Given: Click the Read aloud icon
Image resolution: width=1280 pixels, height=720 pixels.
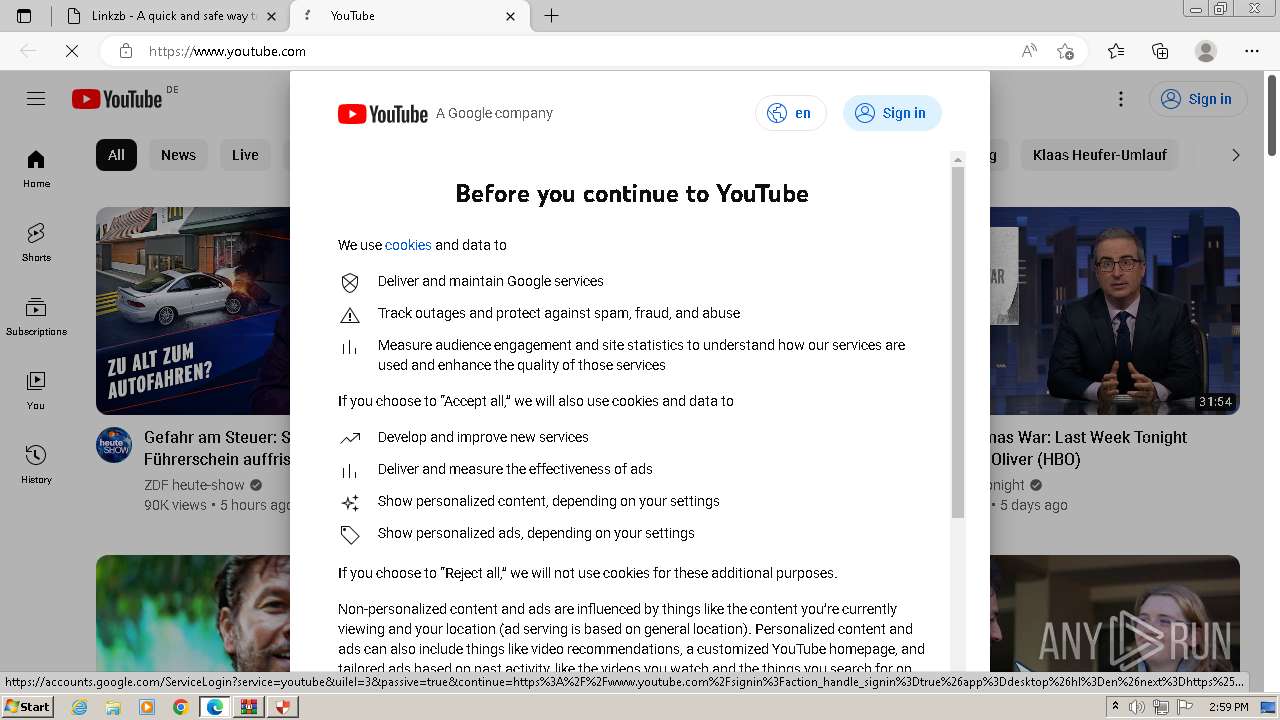Looking at the screenshot, I should tap(1029, 51).
